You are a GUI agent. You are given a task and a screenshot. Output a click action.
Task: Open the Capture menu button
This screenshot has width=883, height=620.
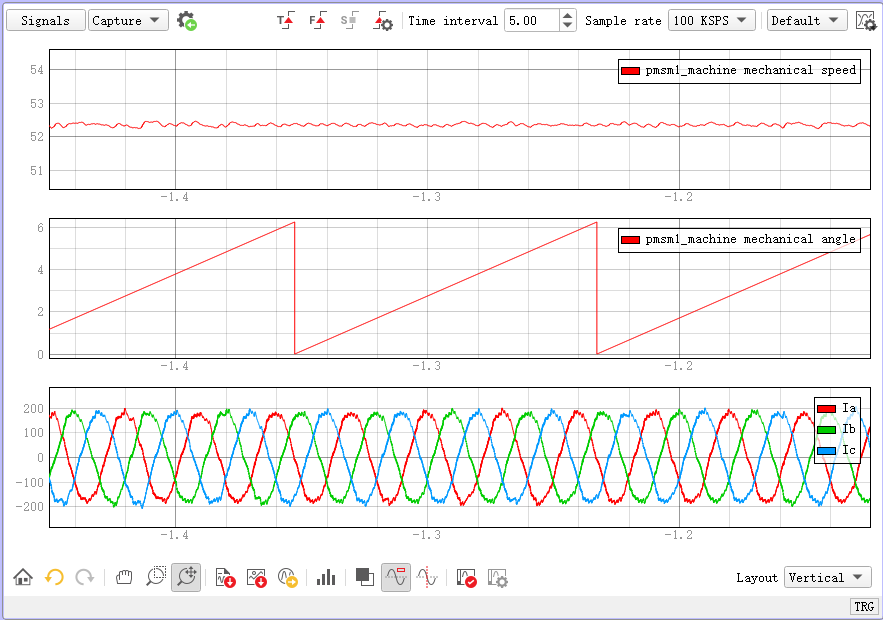(128, 21)
